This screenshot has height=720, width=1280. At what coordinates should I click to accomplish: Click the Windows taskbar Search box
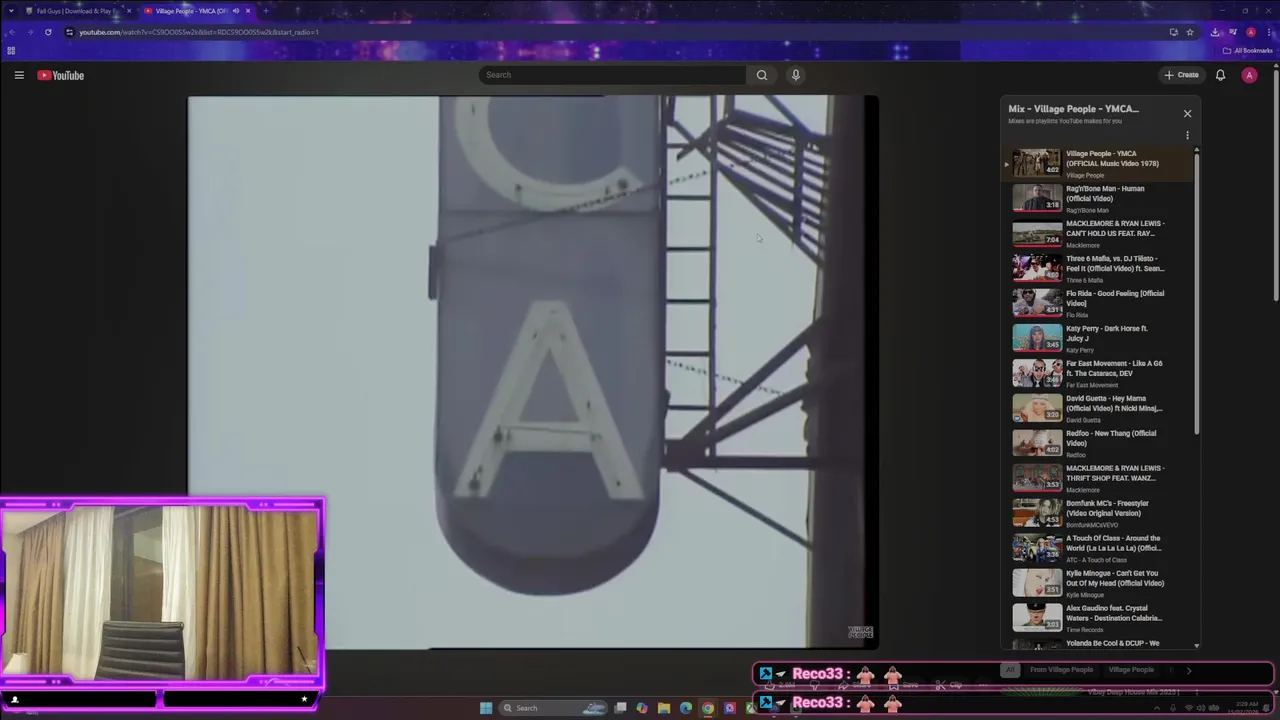click(555, 708)
